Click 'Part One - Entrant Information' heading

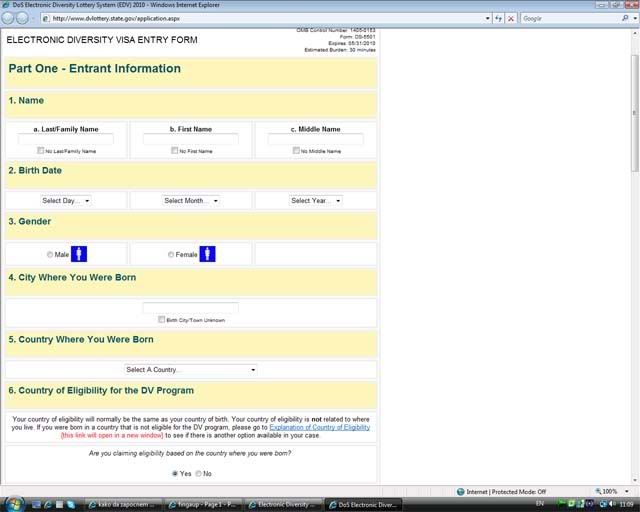tap(95, 68)
